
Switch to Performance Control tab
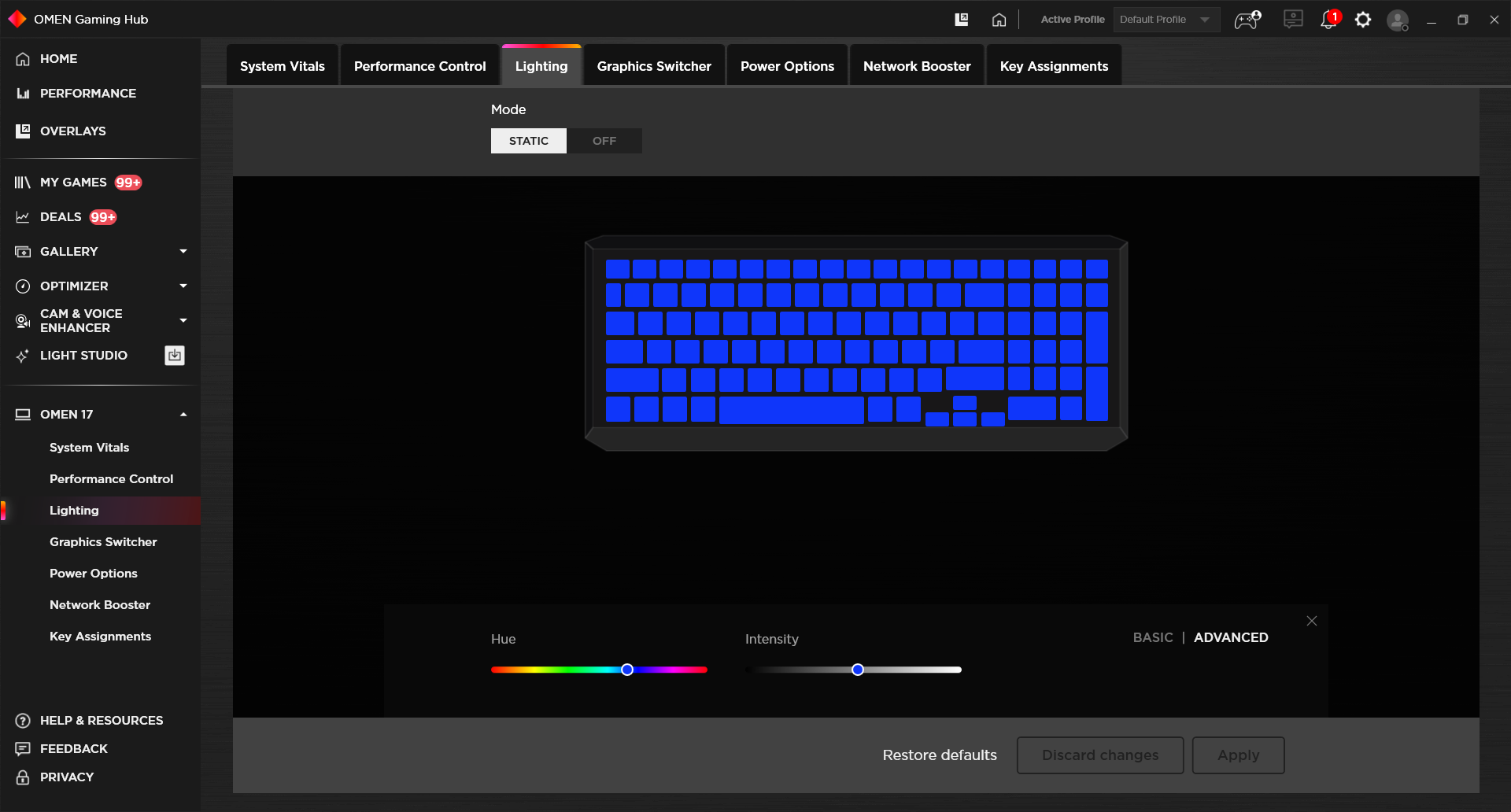[420, 66]
